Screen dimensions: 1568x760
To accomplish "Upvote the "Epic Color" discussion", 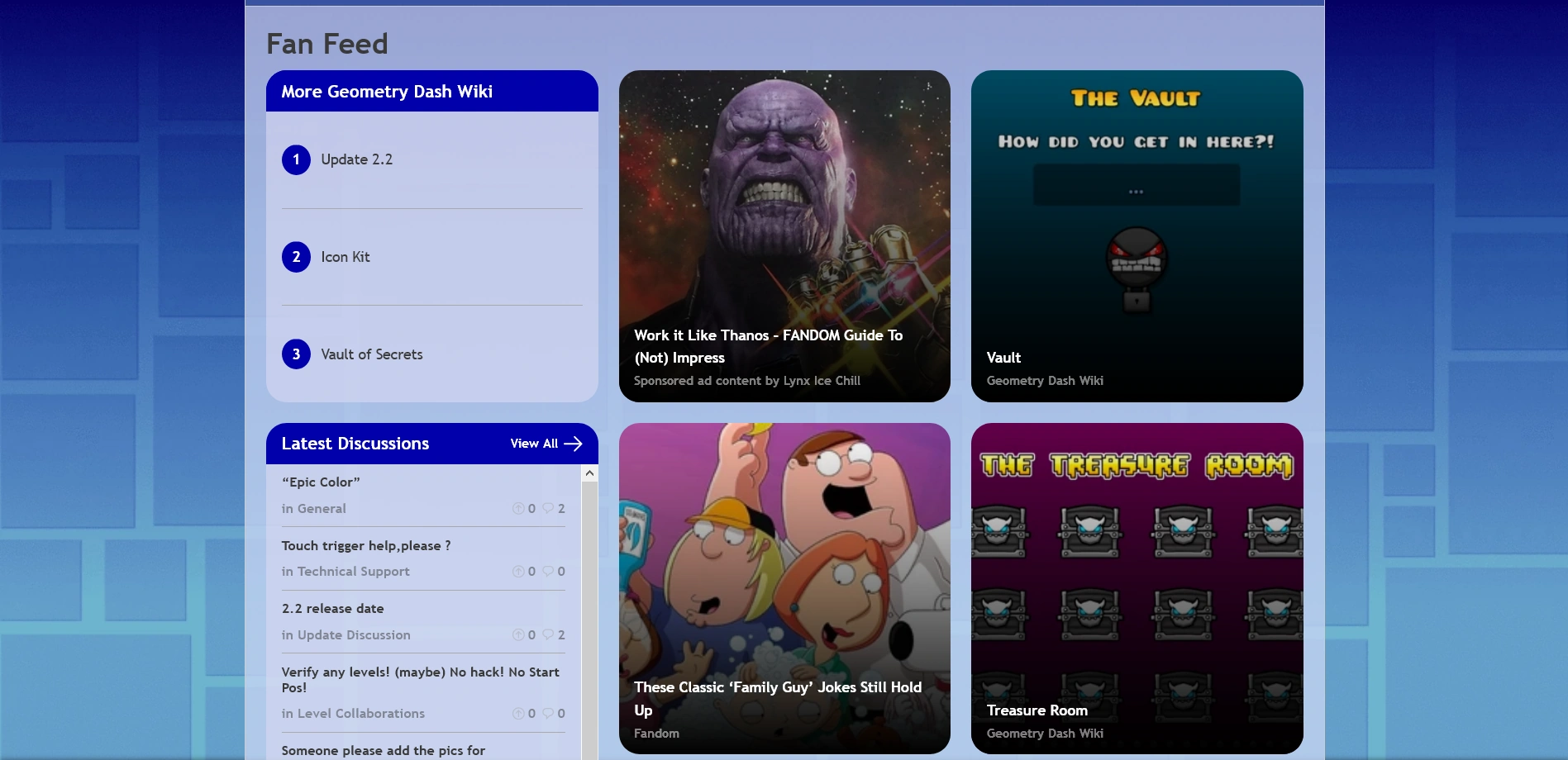I will 518,509.
